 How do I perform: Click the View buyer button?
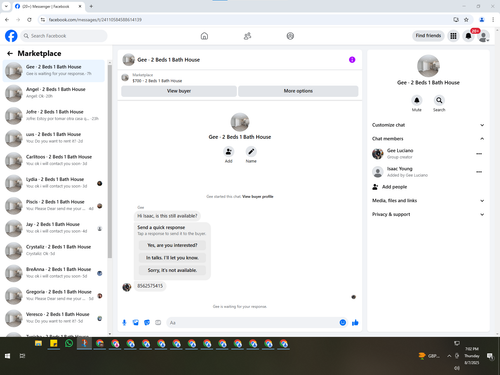(x=179, y=91)
